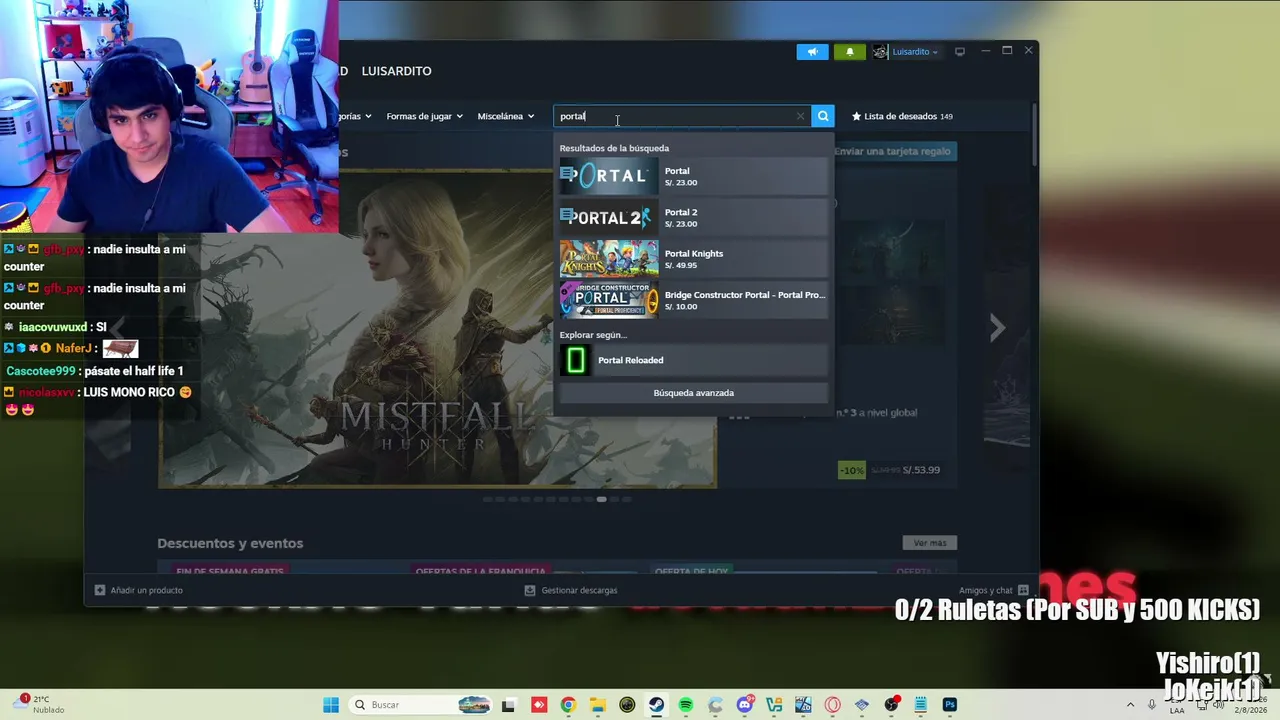This screenshot has width=1280, height=720.
Task: Click the blue search magnifier button
Action: point(823,116)
